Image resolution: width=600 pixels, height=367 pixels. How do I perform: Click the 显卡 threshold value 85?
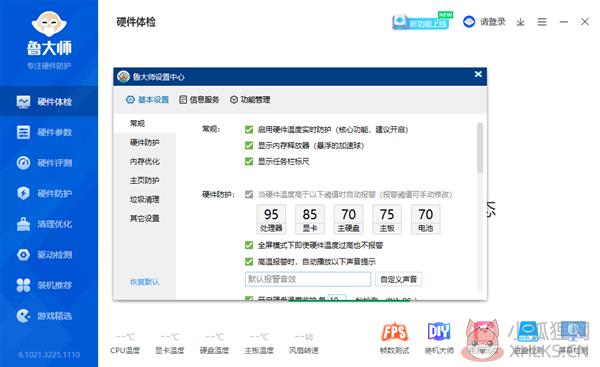[x=310, y=214]
